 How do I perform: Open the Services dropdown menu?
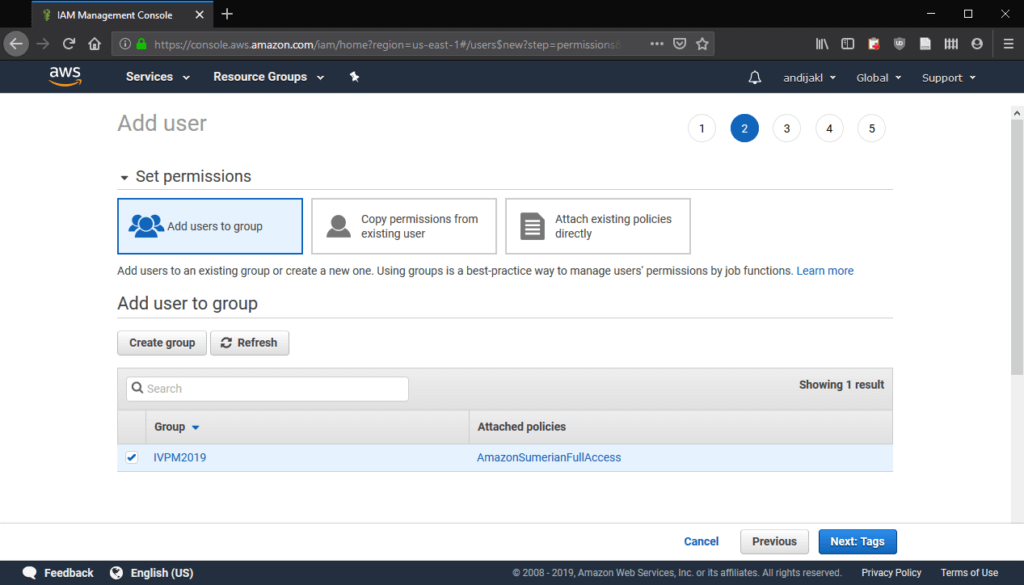[157, 77]
